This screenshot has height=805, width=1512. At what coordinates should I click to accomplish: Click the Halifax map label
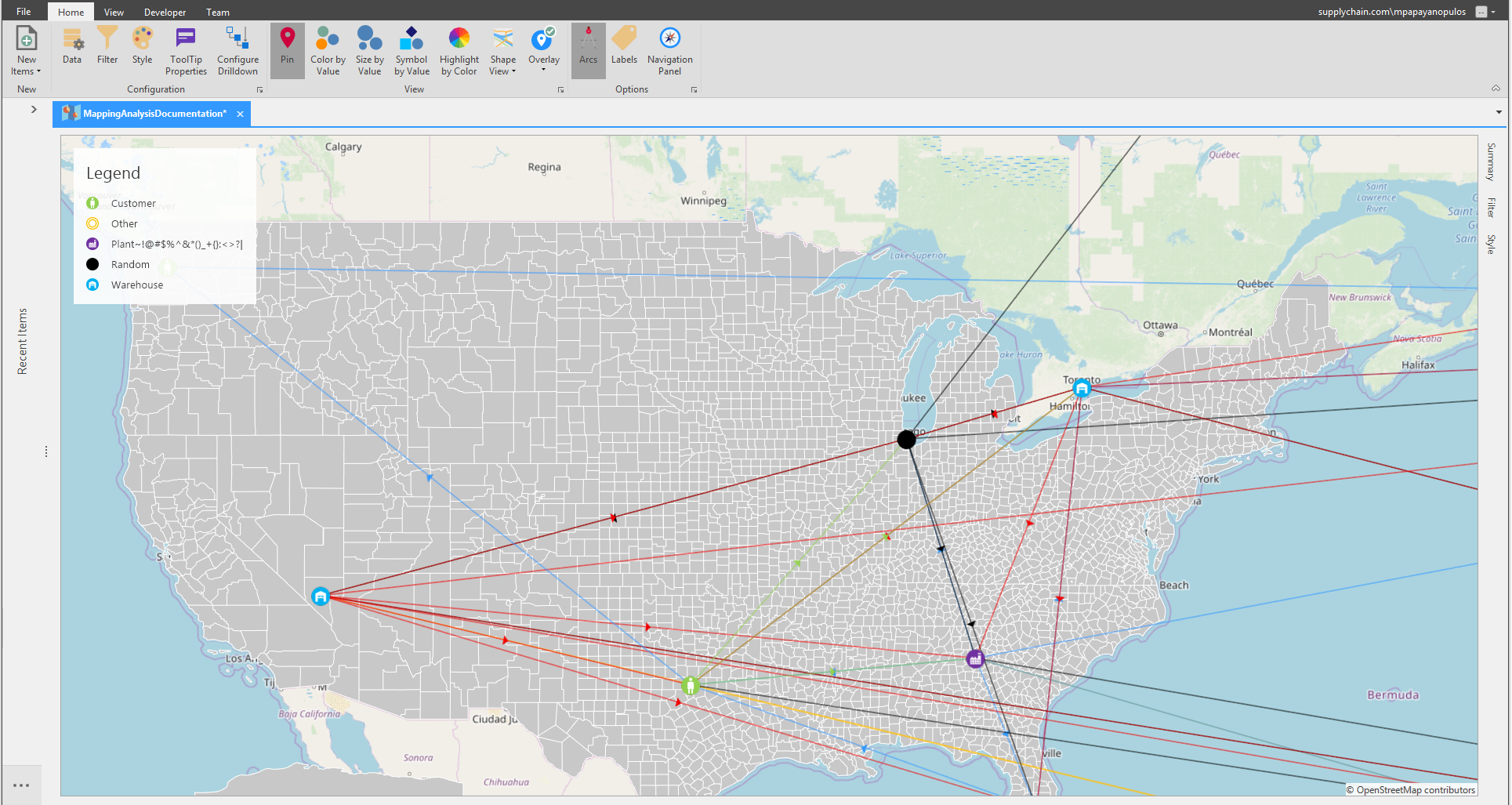pyautogui.click(x=1418, y=364)
